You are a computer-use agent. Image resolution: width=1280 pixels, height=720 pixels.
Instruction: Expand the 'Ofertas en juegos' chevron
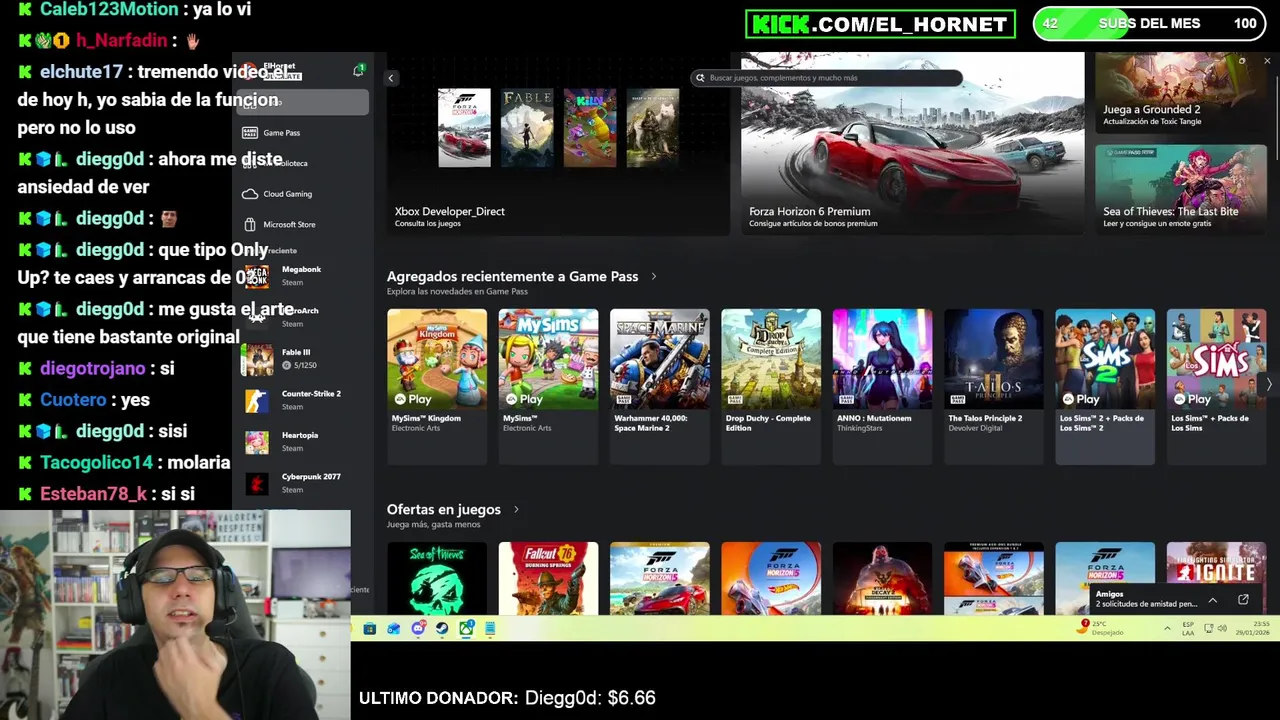click(516, 510)
